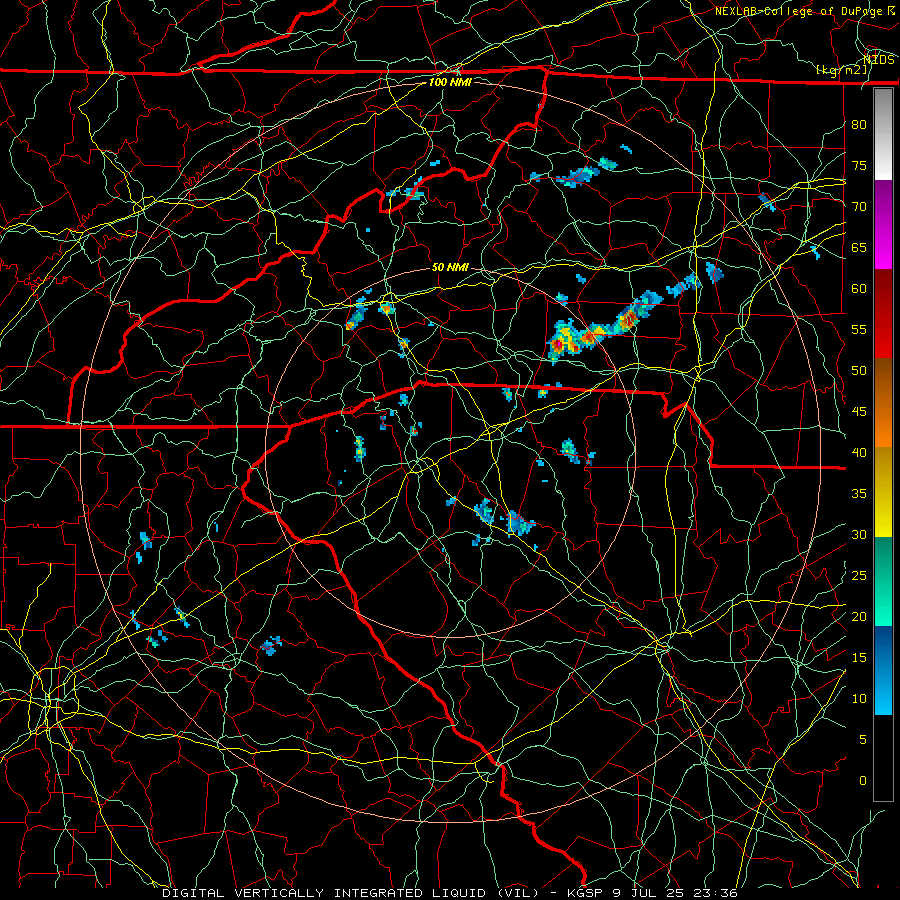Click the legend value 55
900x900 pixels.
pyautogui.click(x=859, y=330)
